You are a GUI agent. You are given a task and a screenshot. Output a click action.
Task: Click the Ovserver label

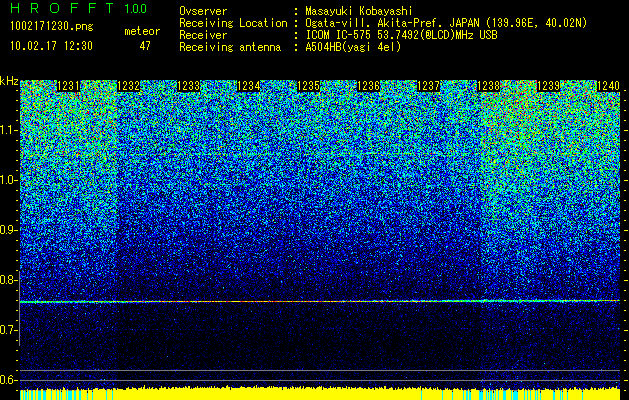pos(203,11)
